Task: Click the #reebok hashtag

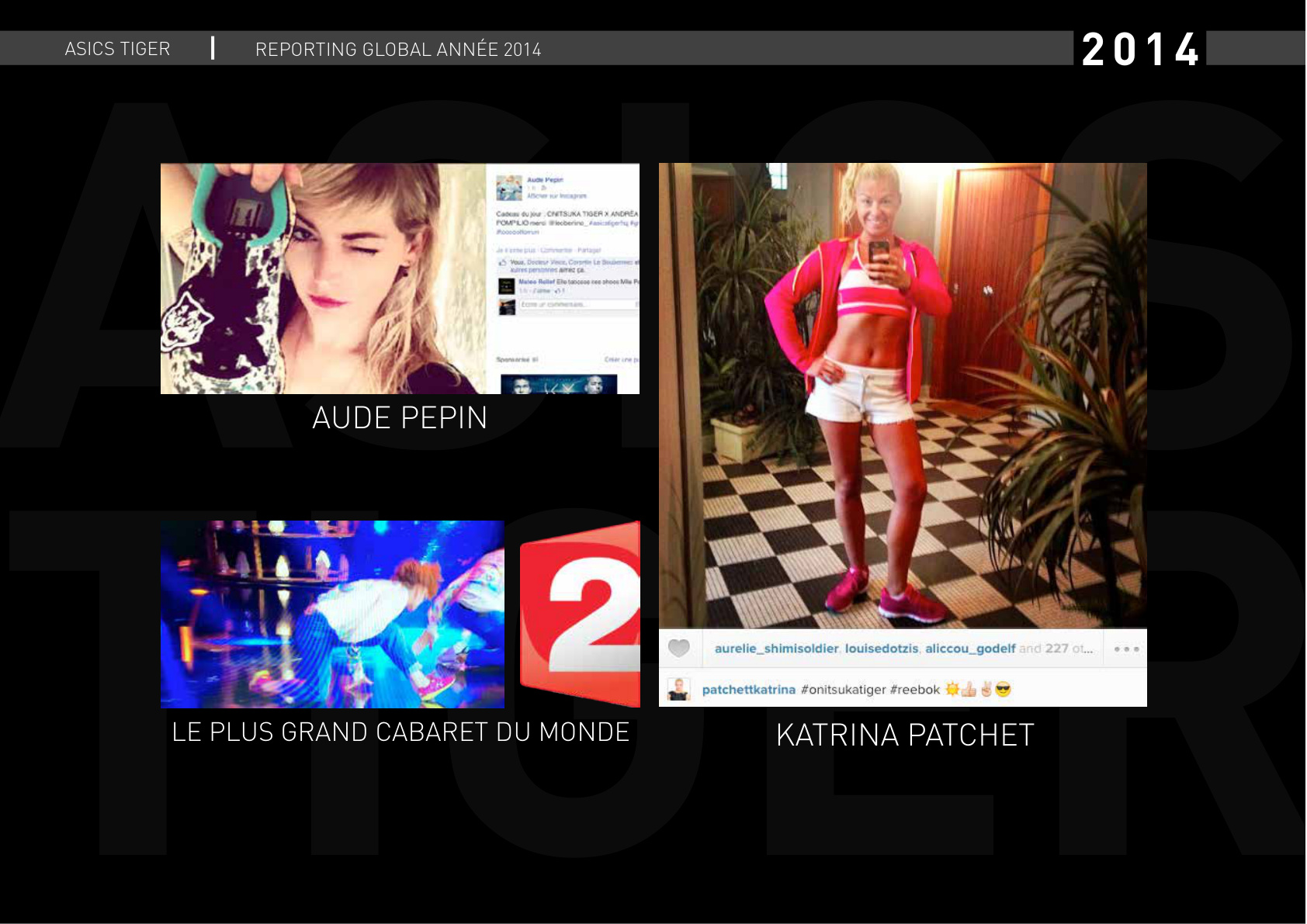Action: click(x=914, y=690)
